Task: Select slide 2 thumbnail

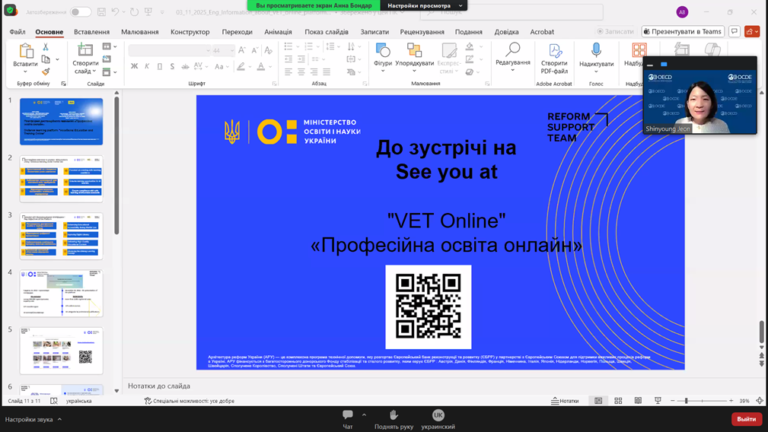Action: tap(61, 178)
